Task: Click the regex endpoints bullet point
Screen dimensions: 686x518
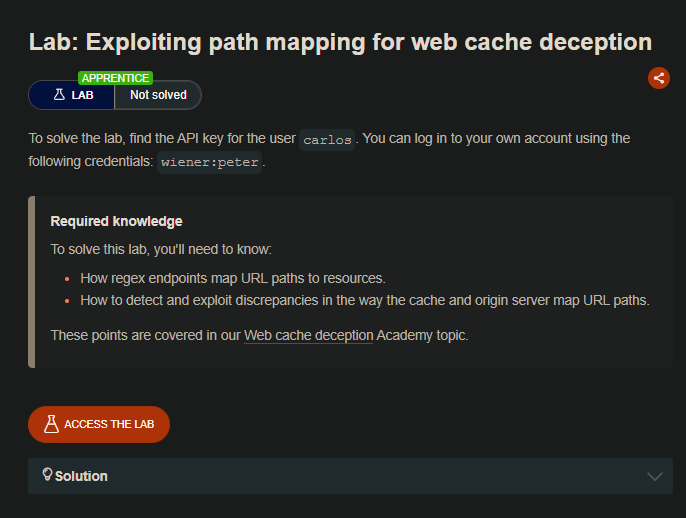Action: [x=232, y=278]
